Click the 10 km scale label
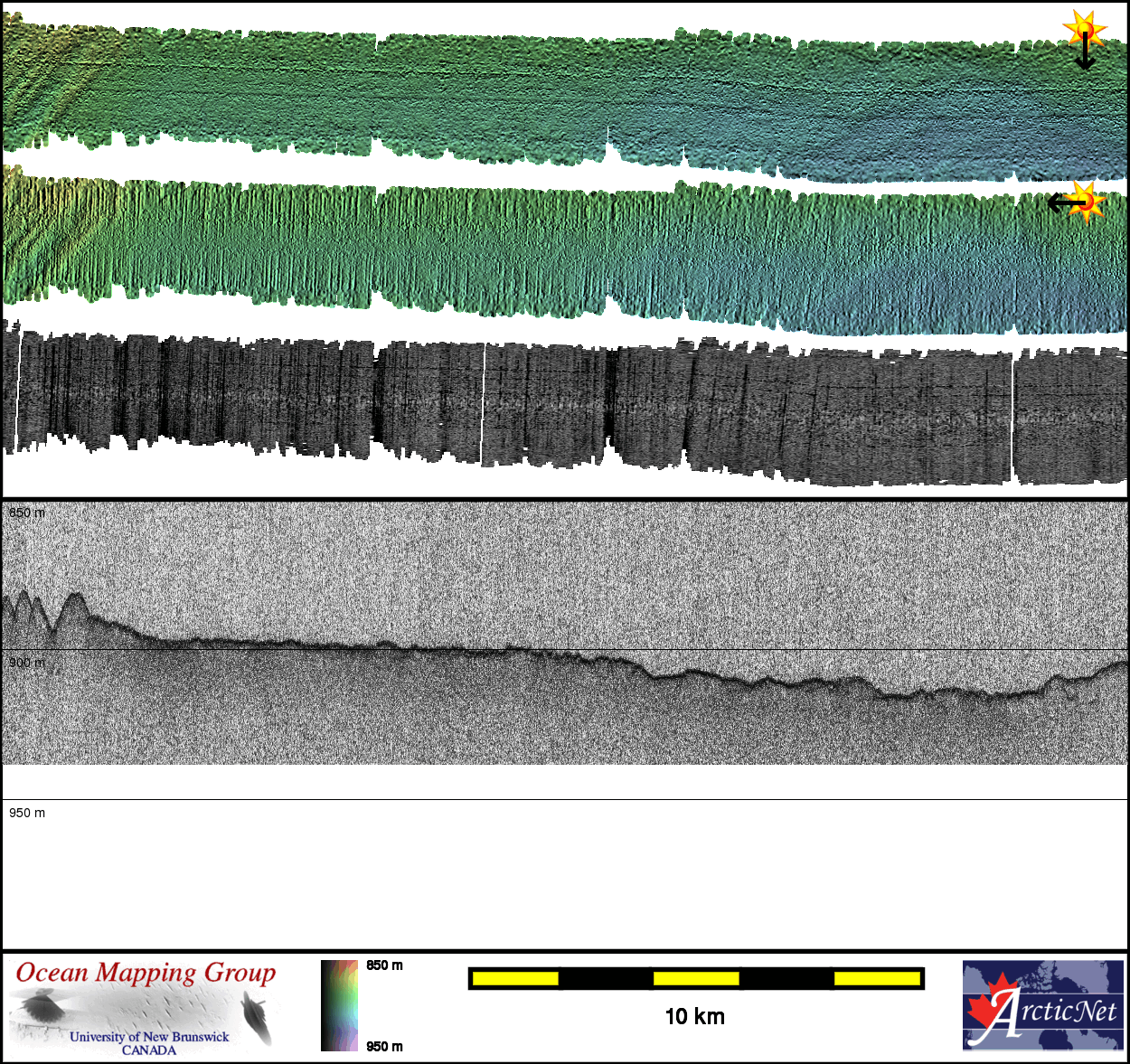Screen dimensions: 1130x1064 coord(694,1017)
